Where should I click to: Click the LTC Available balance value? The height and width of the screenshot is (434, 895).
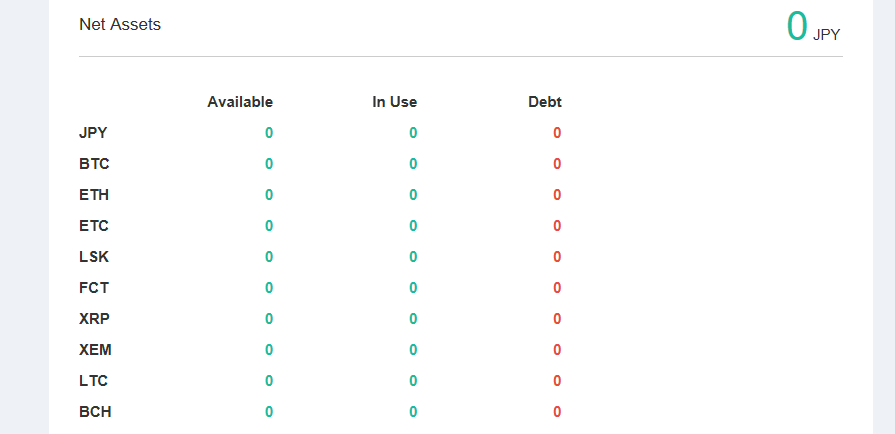(269, 381)
